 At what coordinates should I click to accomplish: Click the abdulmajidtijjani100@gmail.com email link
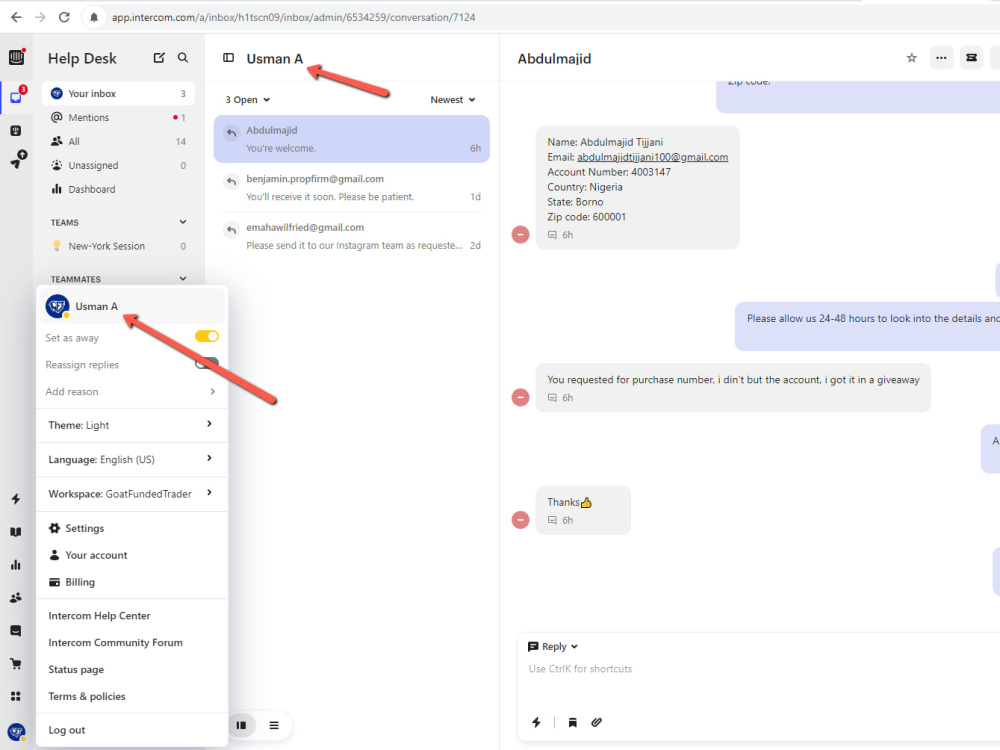pyautogui.click(x=652, y=157)
